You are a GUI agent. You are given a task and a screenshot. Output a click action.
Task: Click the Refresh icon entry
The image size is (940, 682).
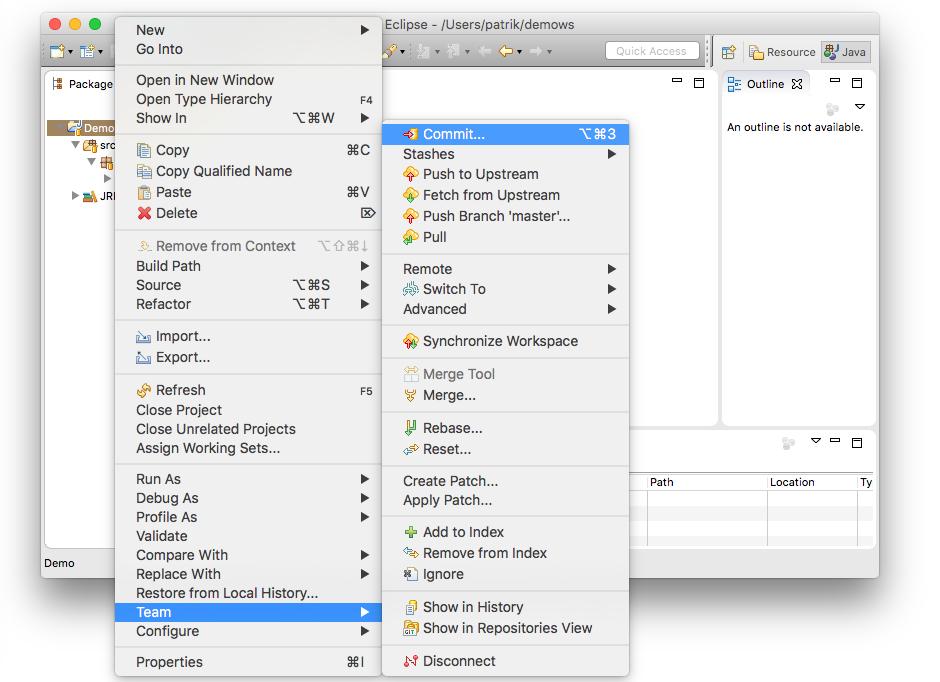(144, 391)
